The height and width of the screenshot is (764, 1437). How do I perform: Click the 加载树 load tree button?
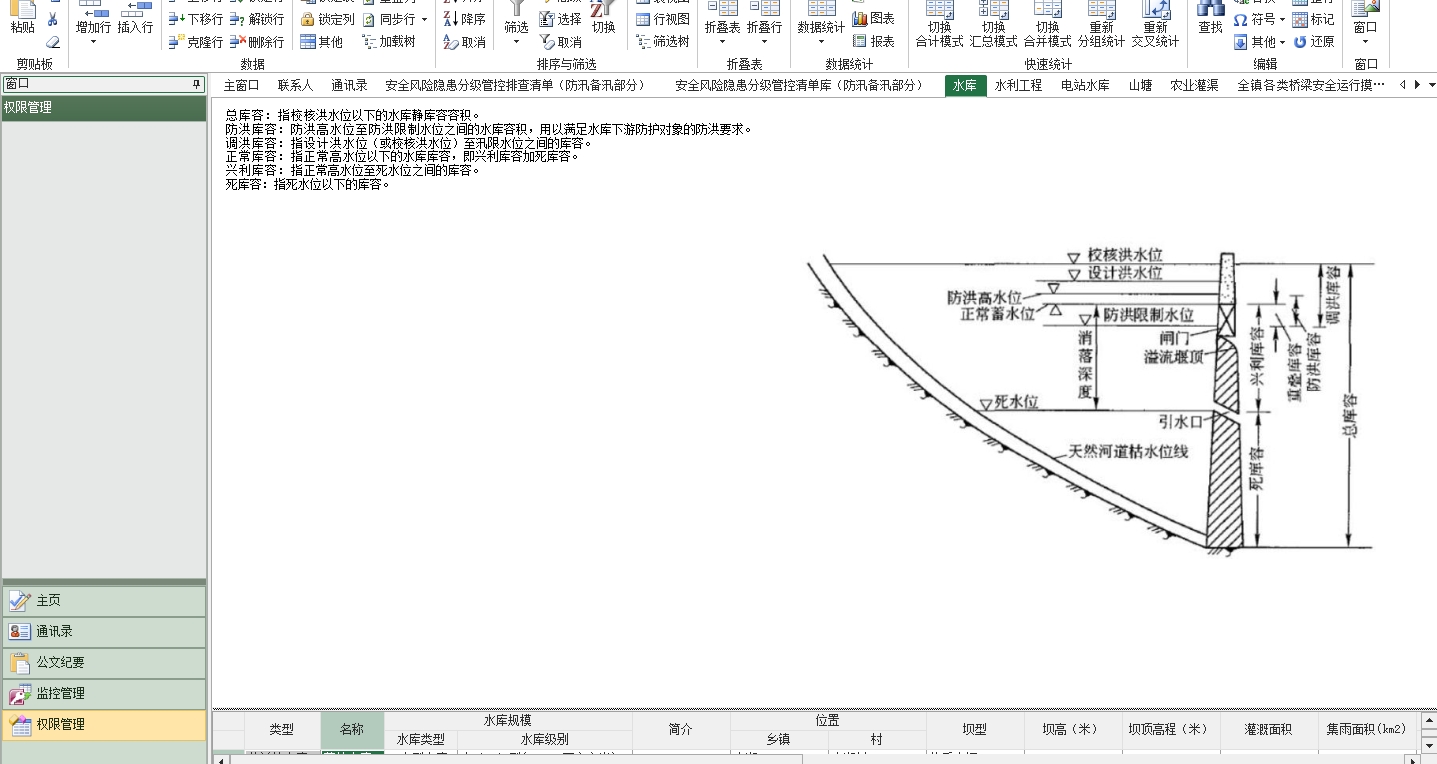click(x=388, y=42)
